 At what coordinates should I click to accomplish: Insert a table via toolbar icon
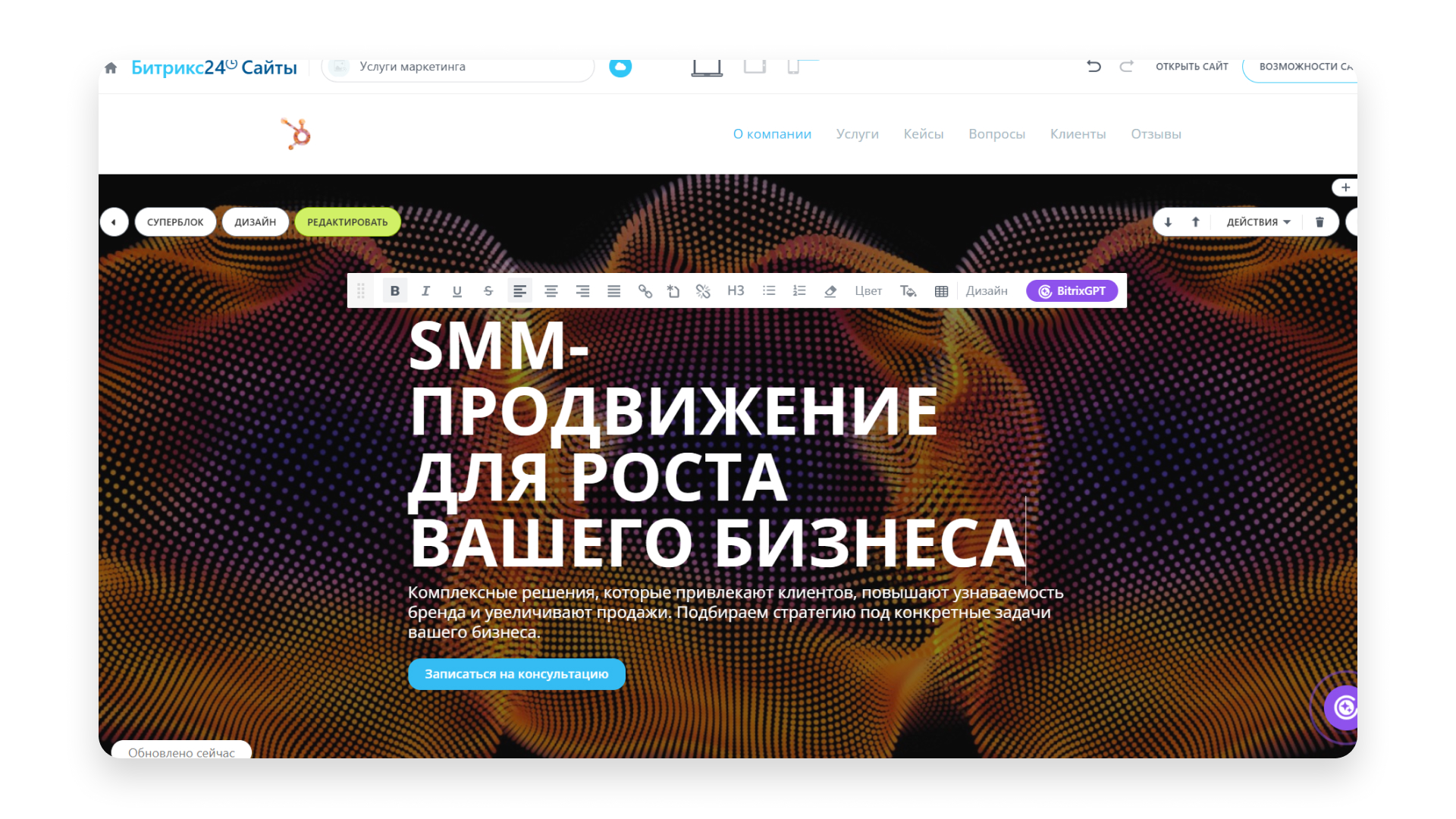tap(941, 291)
